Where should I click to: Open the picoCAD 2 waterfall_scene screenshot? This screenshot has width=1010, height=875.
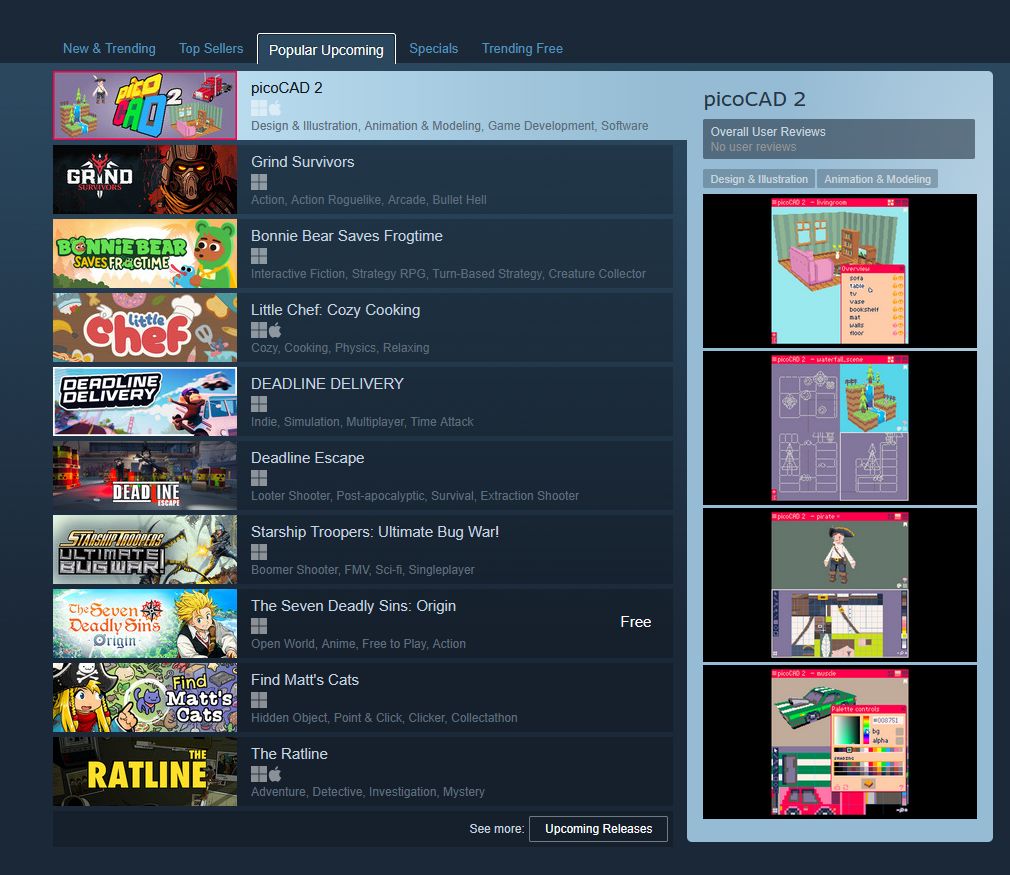[x=840, y=428]
